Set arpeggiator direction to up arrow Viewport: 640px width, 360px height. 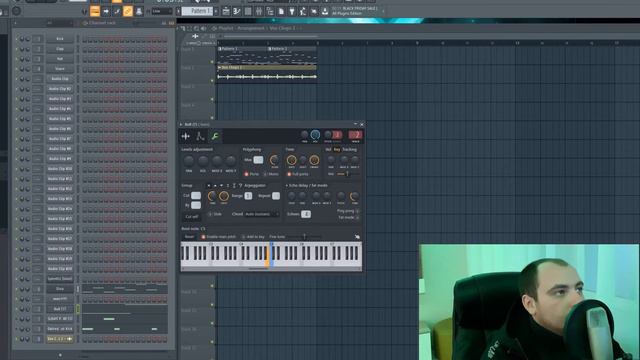(215, 186)
